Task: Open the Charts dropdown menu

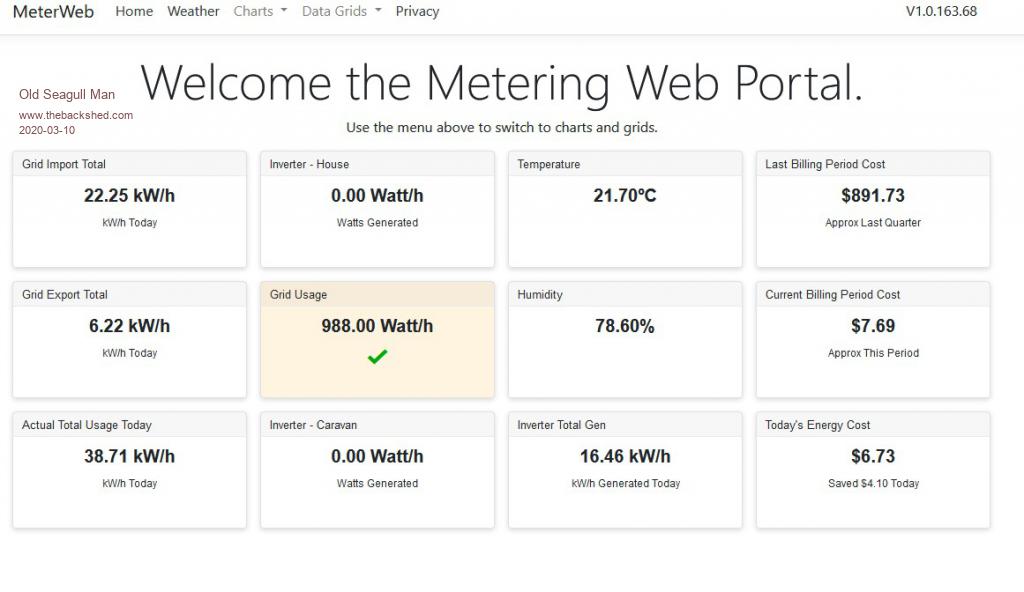Action: (x=260, y=12)
